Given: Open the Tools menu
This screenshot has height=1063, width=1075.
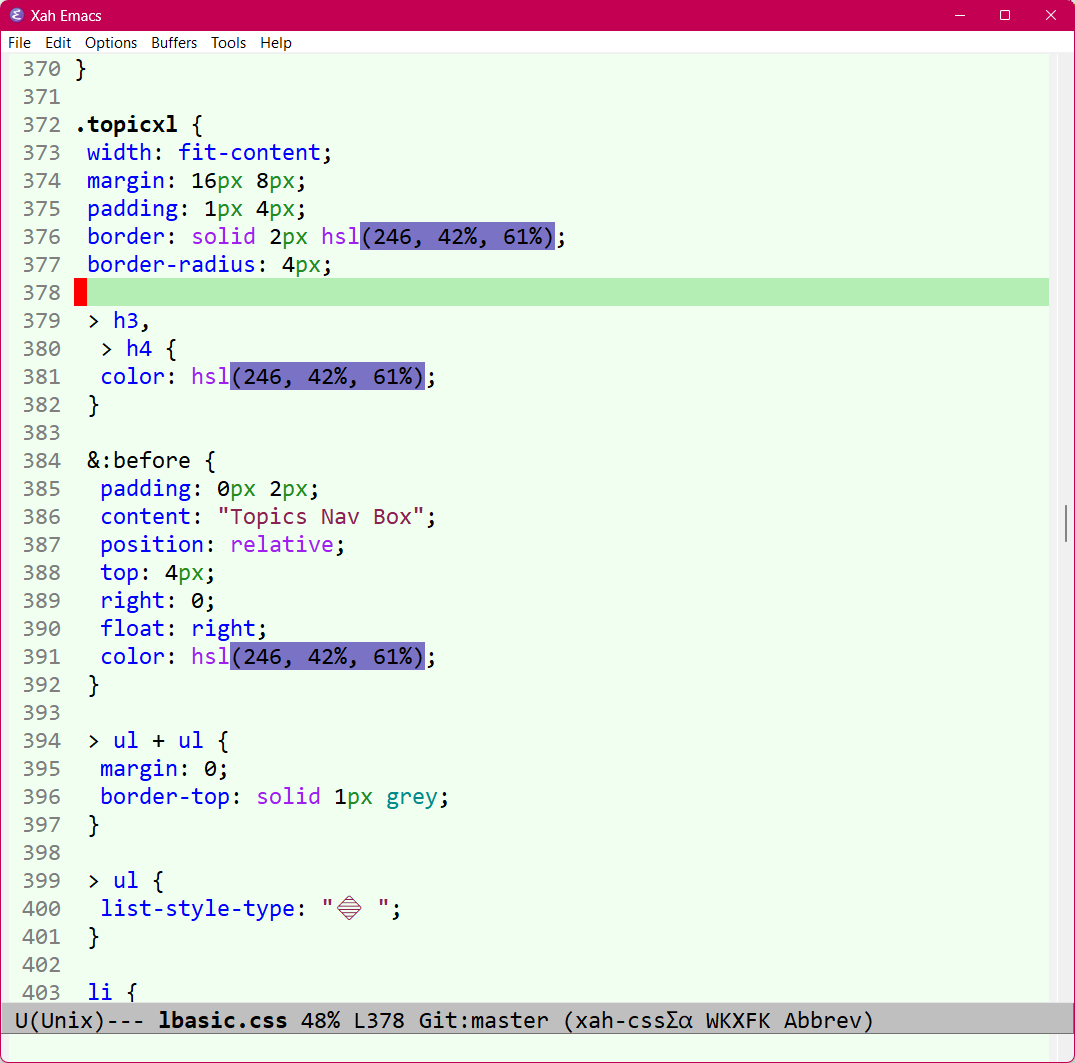Looking at the screenshot, I should tap(228, 43).
